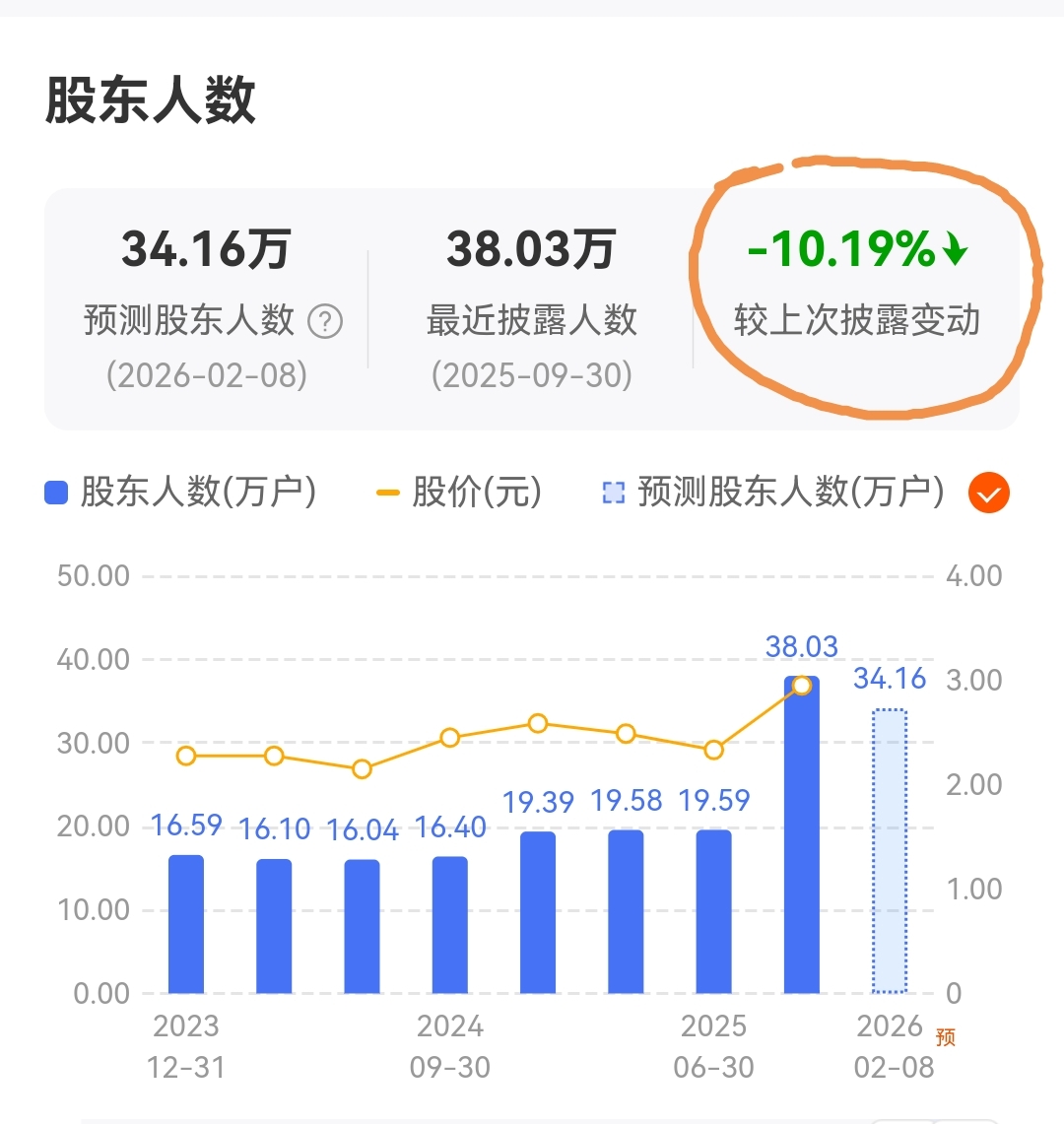Click the 34.16万 forecast shareholder value
The height and width of the screenshot is (1124, 1064).
pos(207,249)
